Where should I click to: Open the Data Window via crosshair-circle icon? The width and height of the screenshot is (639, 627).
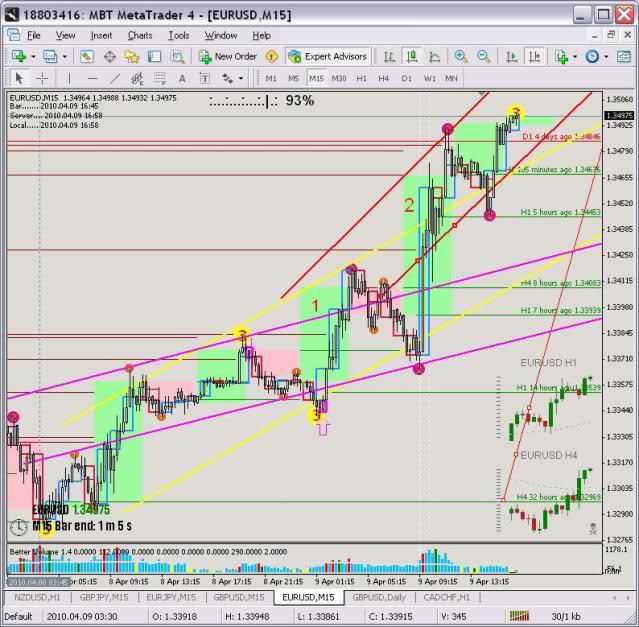coord(110,56)
